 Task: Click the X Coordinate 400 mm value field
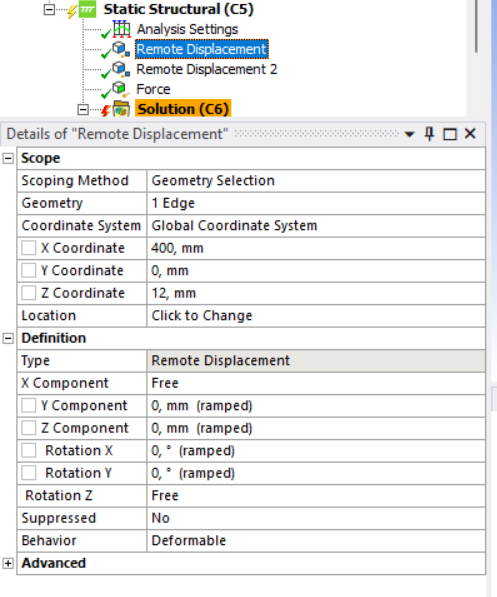pos(316,248)
